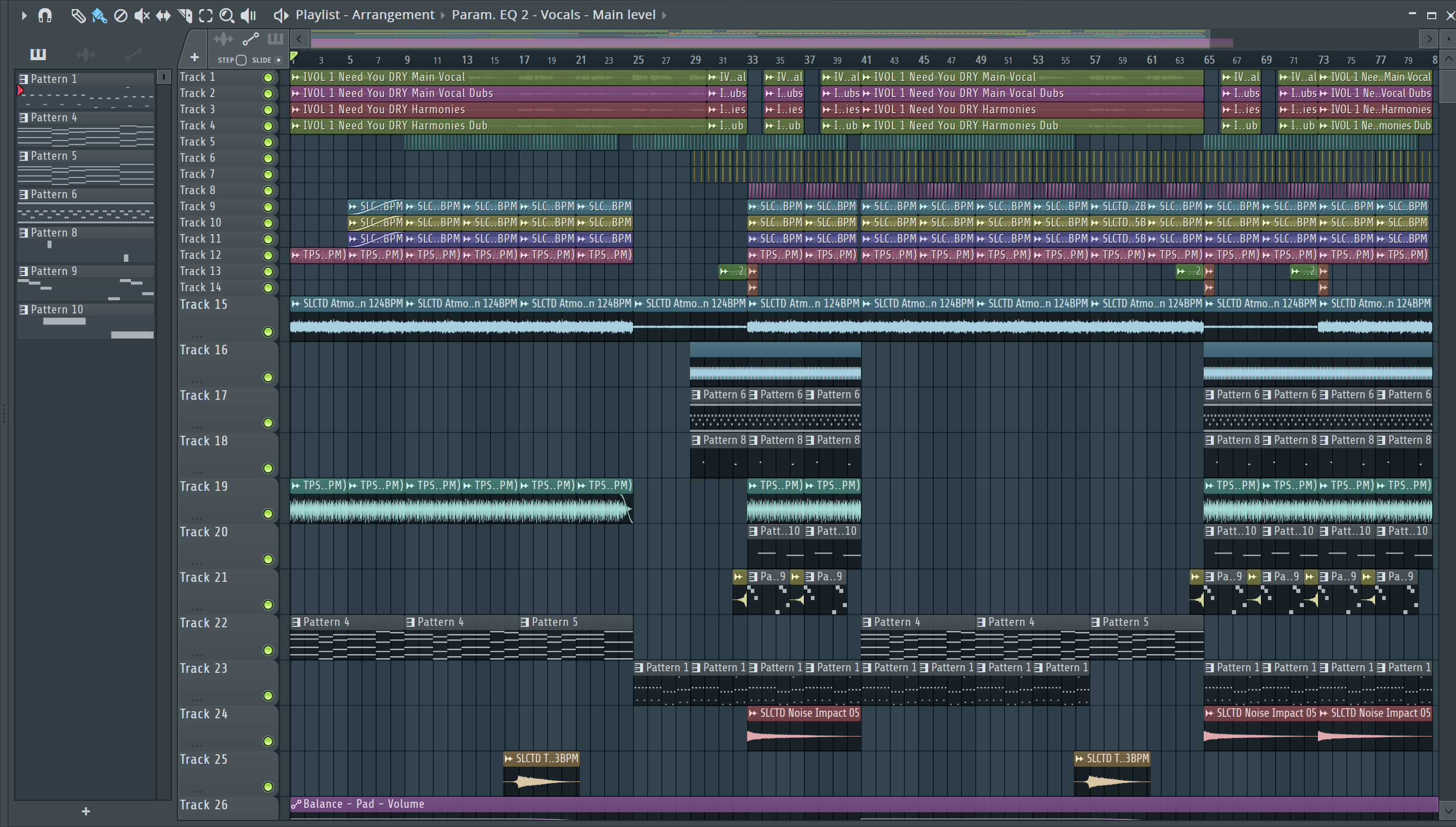The width and height of the screenshot is (1456, 827).
Task: Mute Track 19 with green light
Action: pyautogui.click(x=268, y=514)
